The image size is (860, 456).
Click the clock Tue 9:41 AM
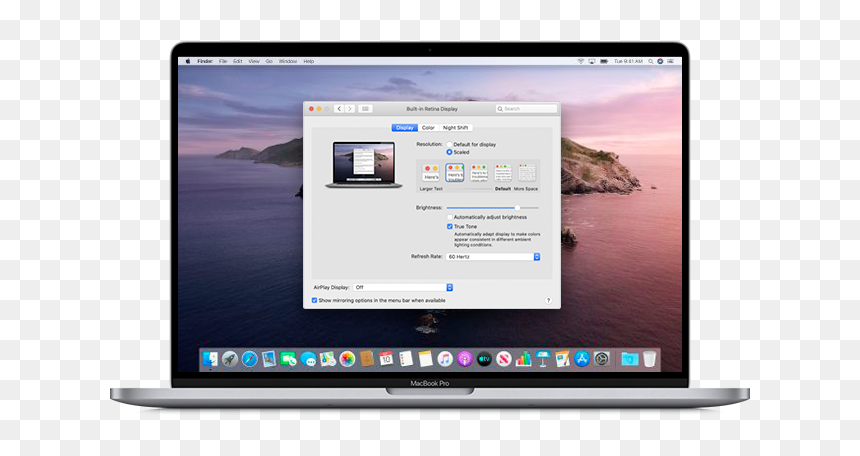click(628, 61)
